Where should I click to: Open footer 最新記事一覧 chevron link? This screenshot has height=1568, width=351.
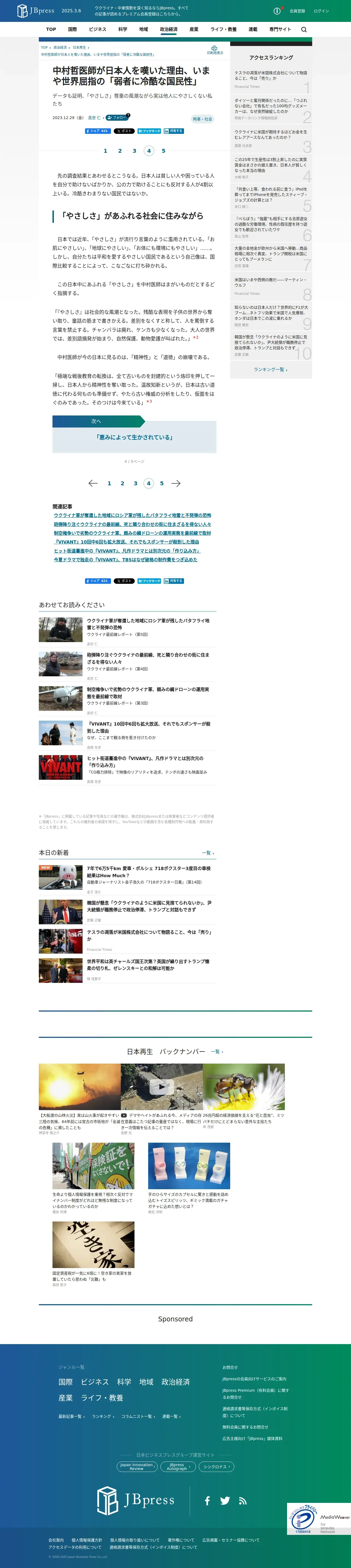pos(72,1416)
